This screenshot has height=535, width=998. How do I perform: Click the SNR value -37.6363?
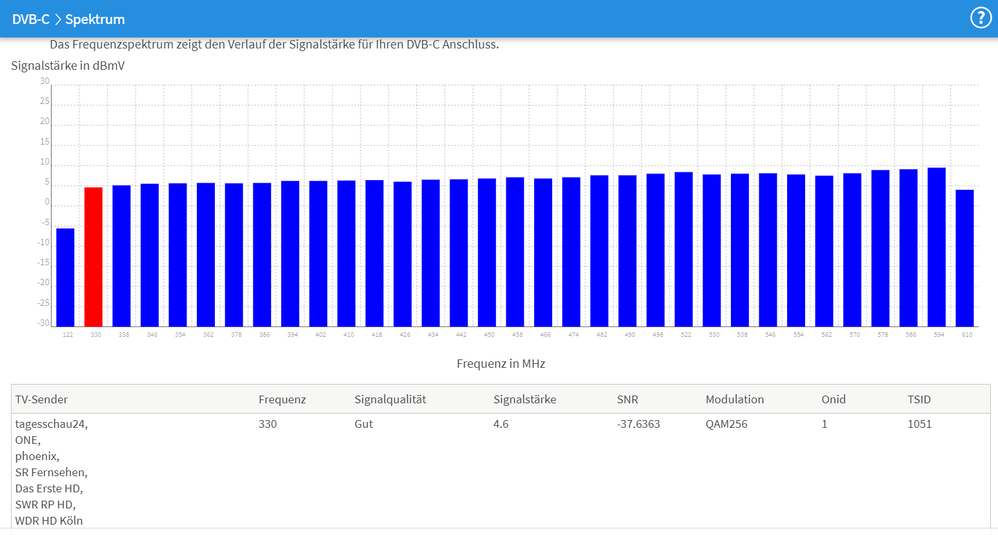[x=638, y=424]
